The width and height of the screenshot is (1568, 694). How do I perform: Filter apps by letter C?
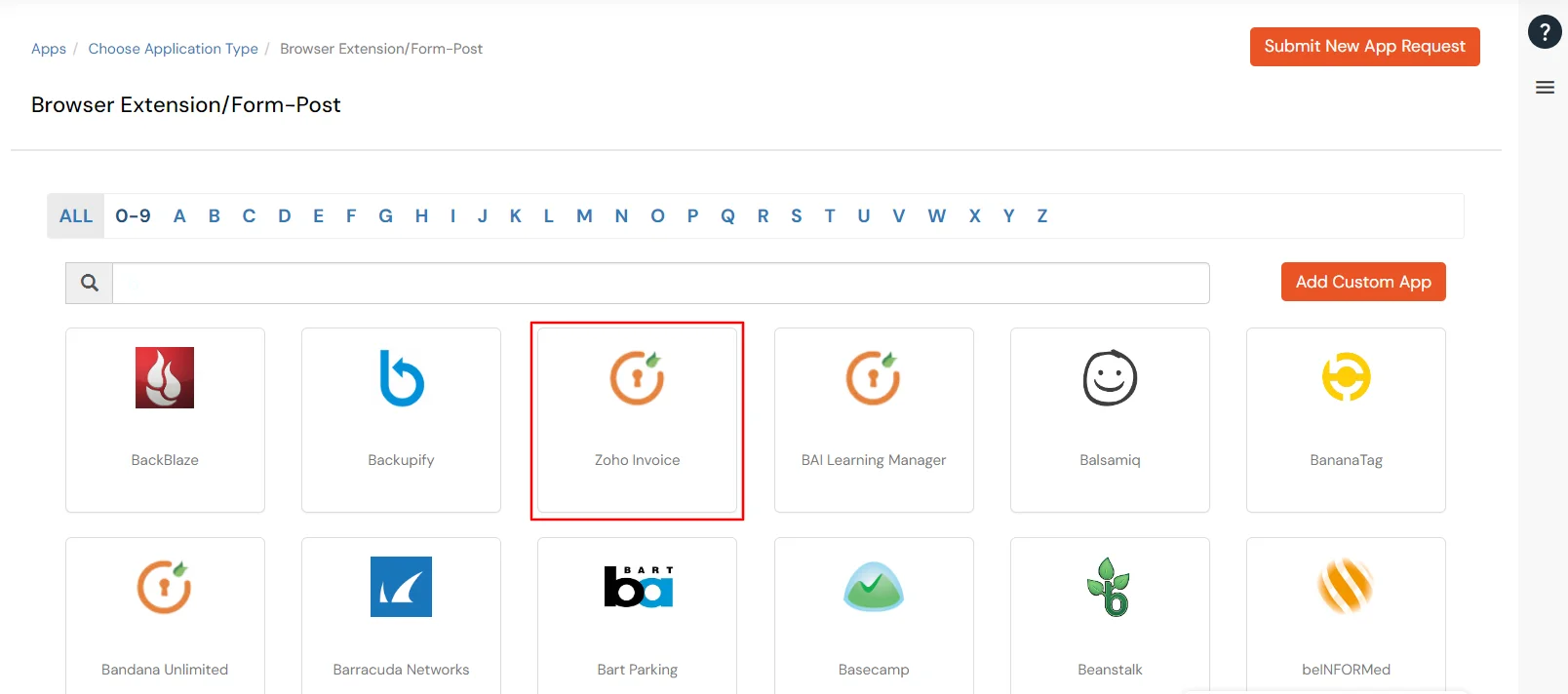(x=249, y=216)
